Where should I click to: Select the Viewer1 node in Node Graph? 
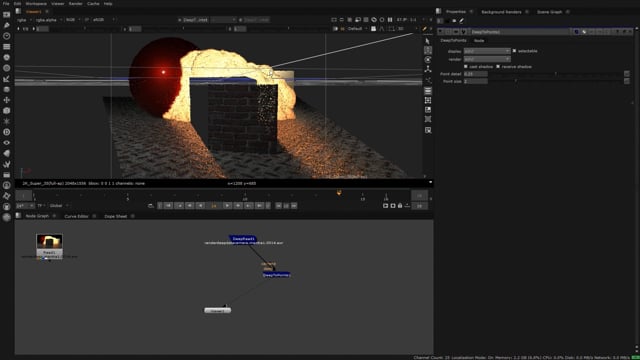[218, 311]
